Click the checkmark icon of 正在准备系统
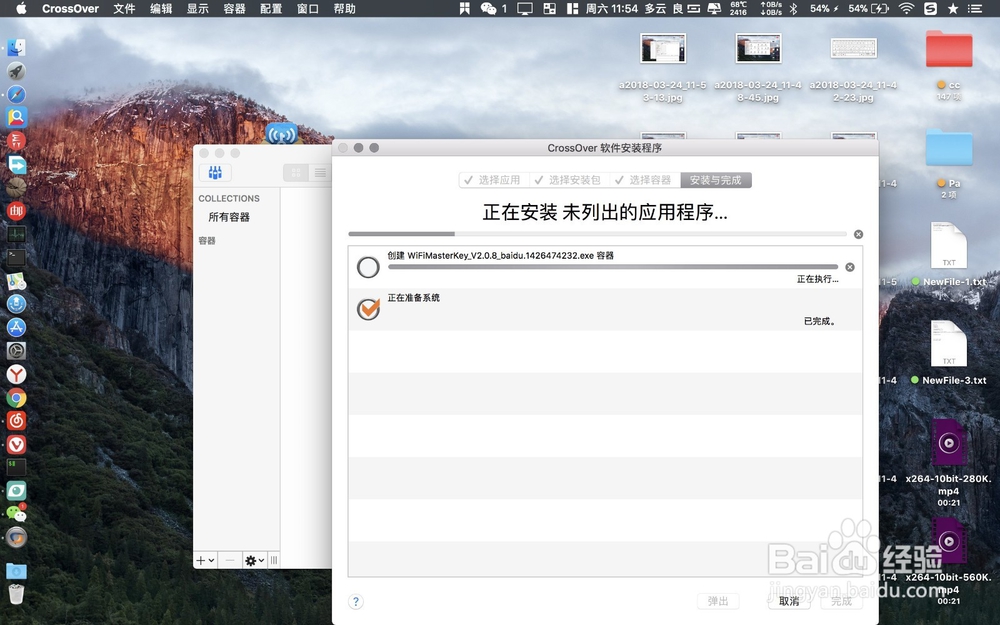The width and height of the screenshot is (1000, 625). [x=368, y=309]
